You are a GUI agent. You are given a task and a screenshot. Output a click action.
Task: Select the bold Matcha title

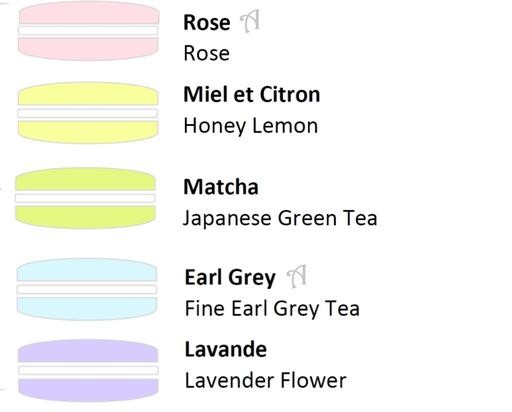(221, 187)
